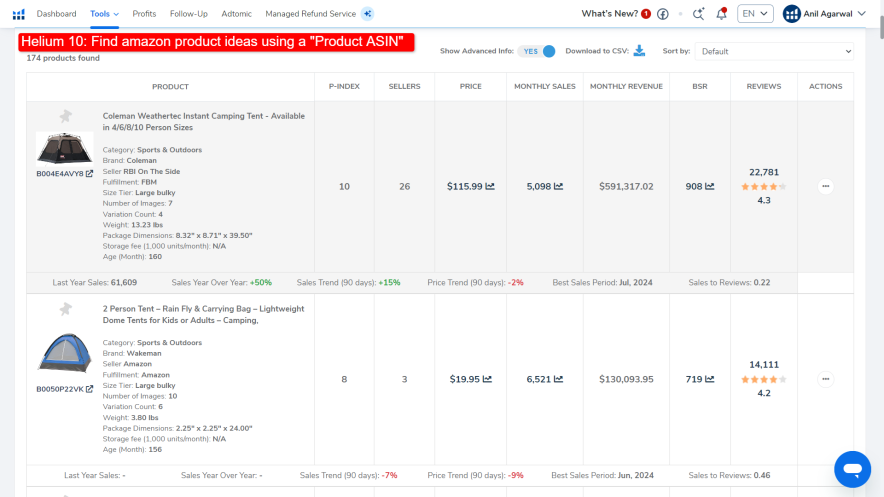Open the notifications bell
The width and height of the screenshot is (884, 497).
pos(722,14)
